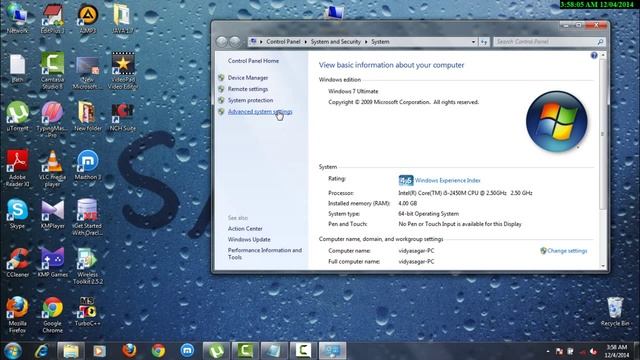Open the JAVA 1.7 folder icon
The width and height of the screenshot is (640, 360).
[x=122, y=18]
